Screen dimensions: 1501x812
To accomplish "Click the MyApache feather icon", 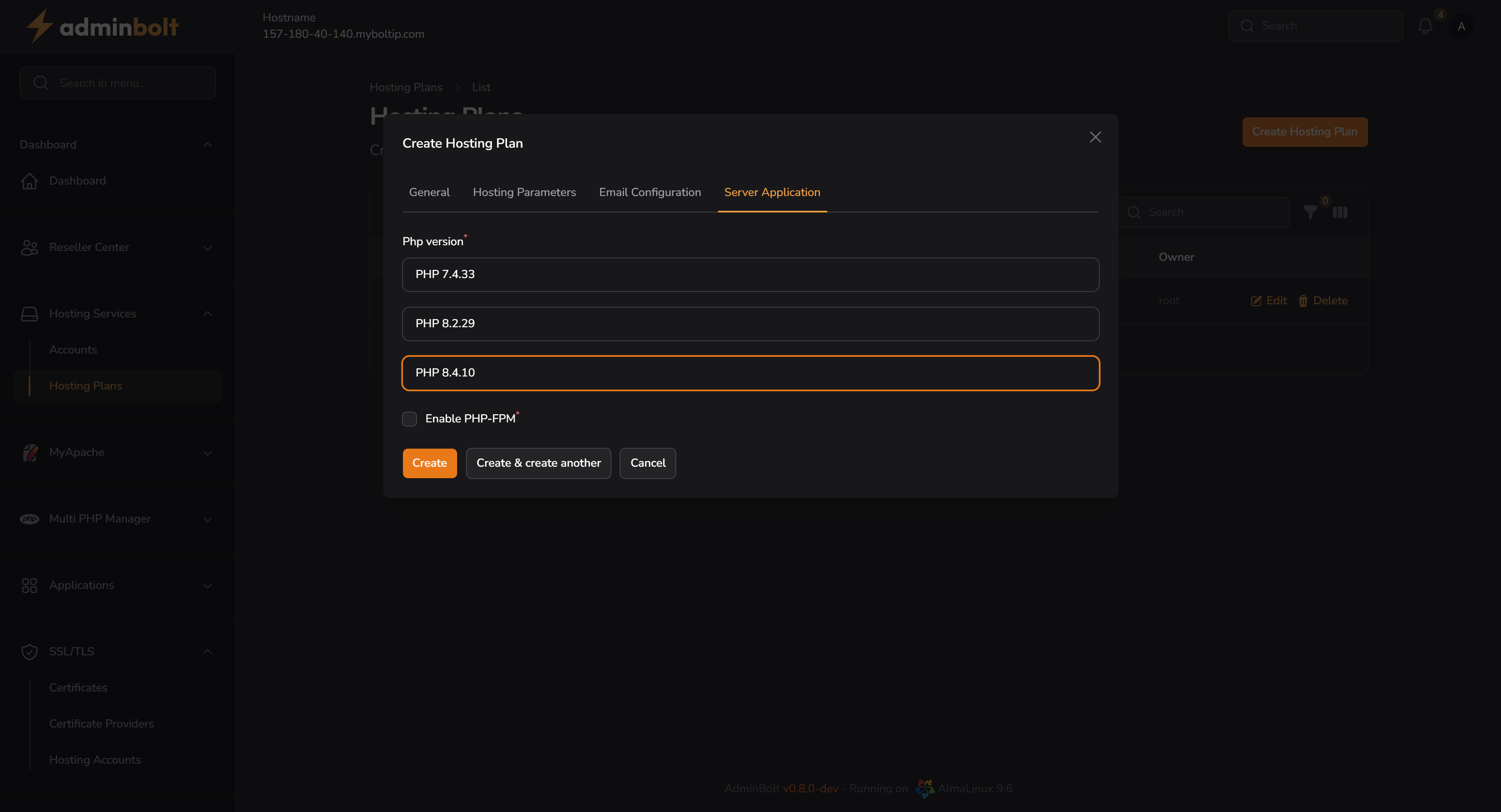I will pos(30,453).
